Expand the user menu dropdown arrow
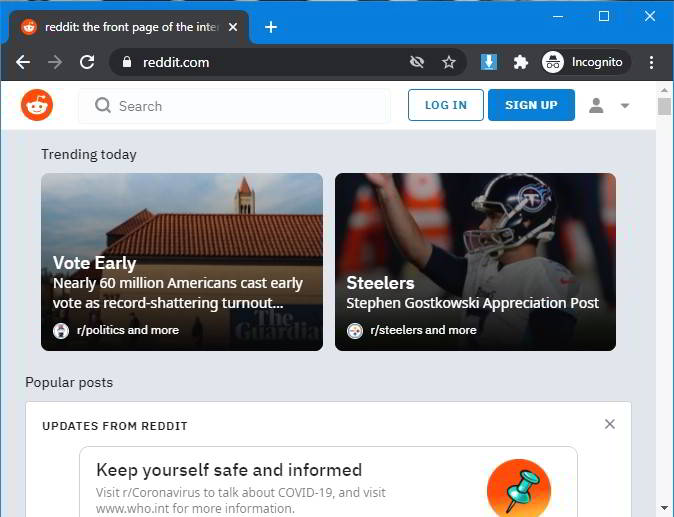674x517 pixels. (625, 106)
